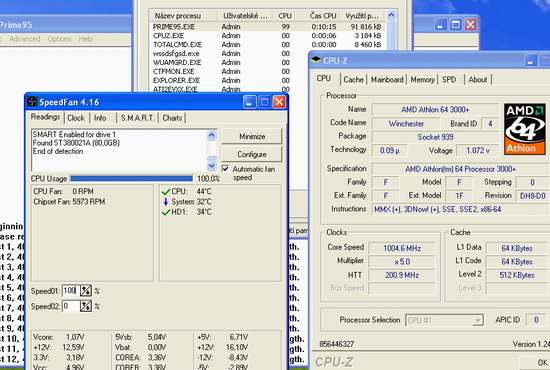Click the Package field Socket 939

click(435, 137)
